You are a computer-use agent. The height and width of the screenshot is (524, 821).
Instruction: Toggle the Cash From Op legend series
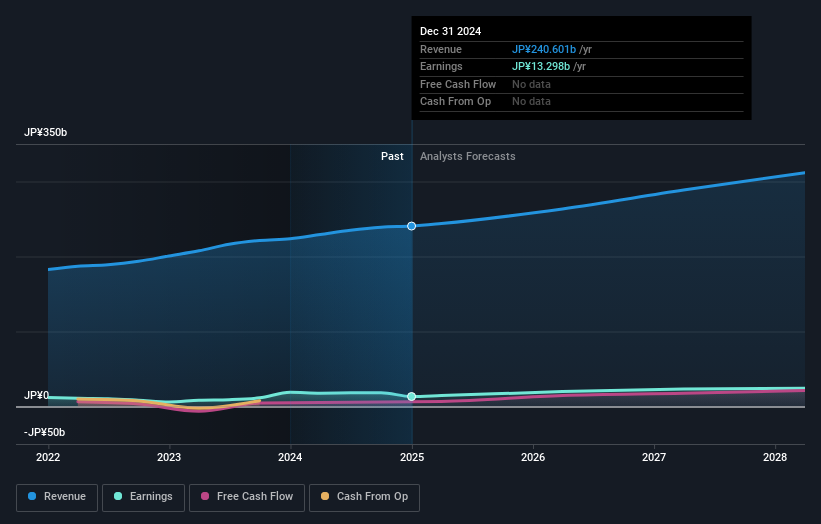point(364,497)
